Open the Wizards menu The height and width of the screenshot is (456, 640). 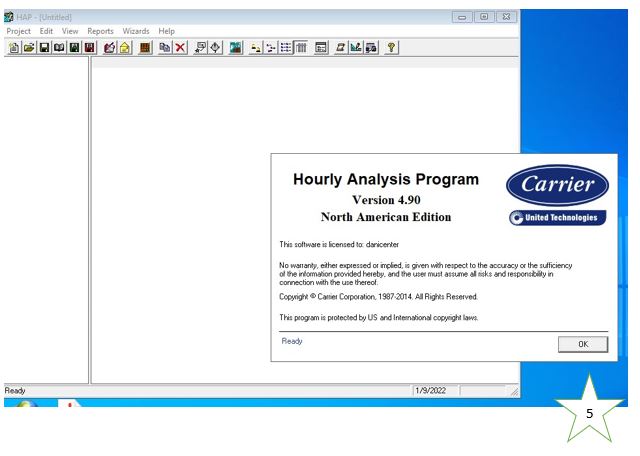[x=136, y=31]
